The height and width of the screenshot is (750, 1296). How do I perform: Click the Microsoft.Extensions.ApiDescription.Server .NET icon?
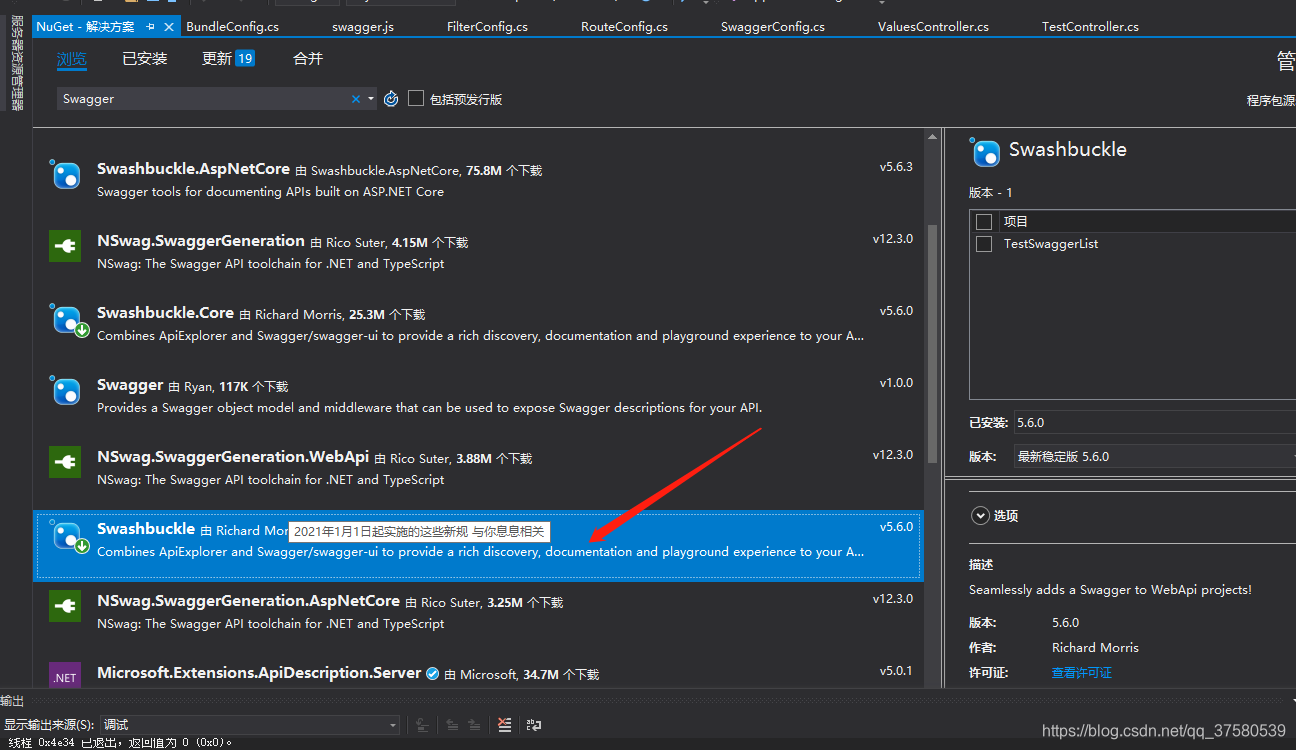pyautogui.click(x=65, y=675)
